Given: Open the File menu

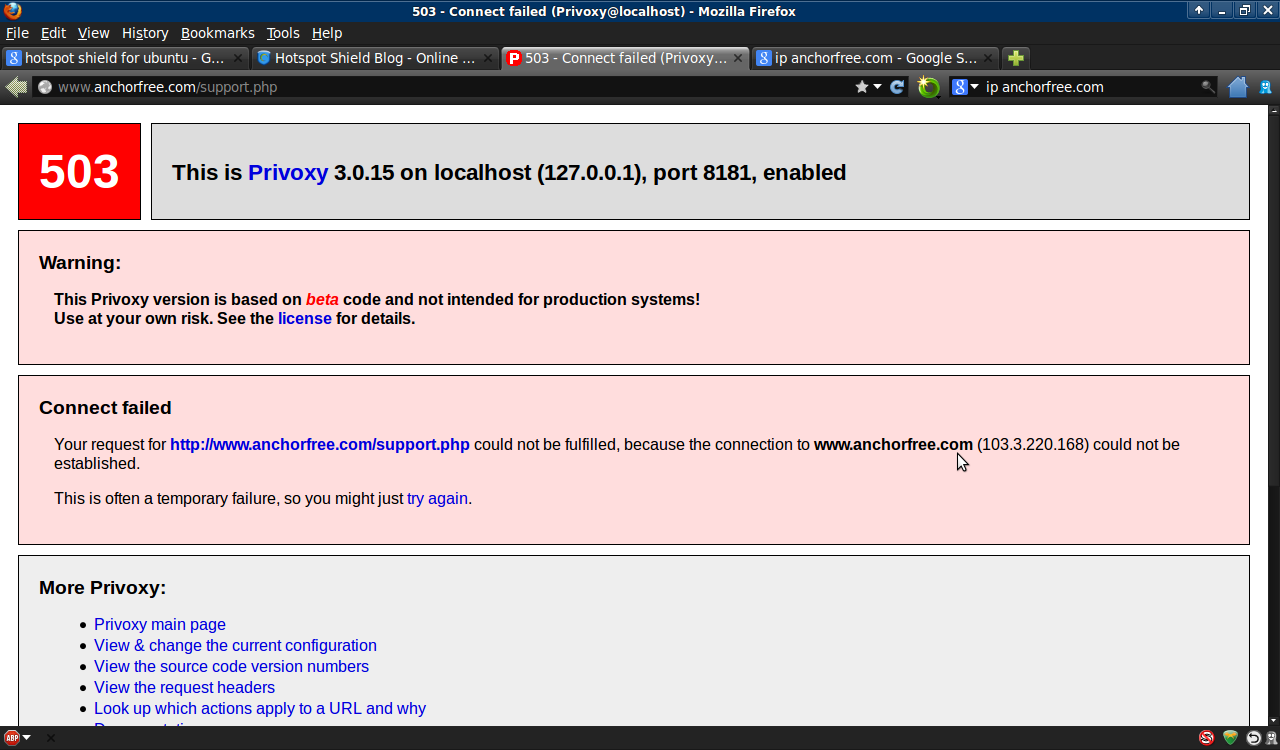Looking at the screenshot, I should [17, 33].
